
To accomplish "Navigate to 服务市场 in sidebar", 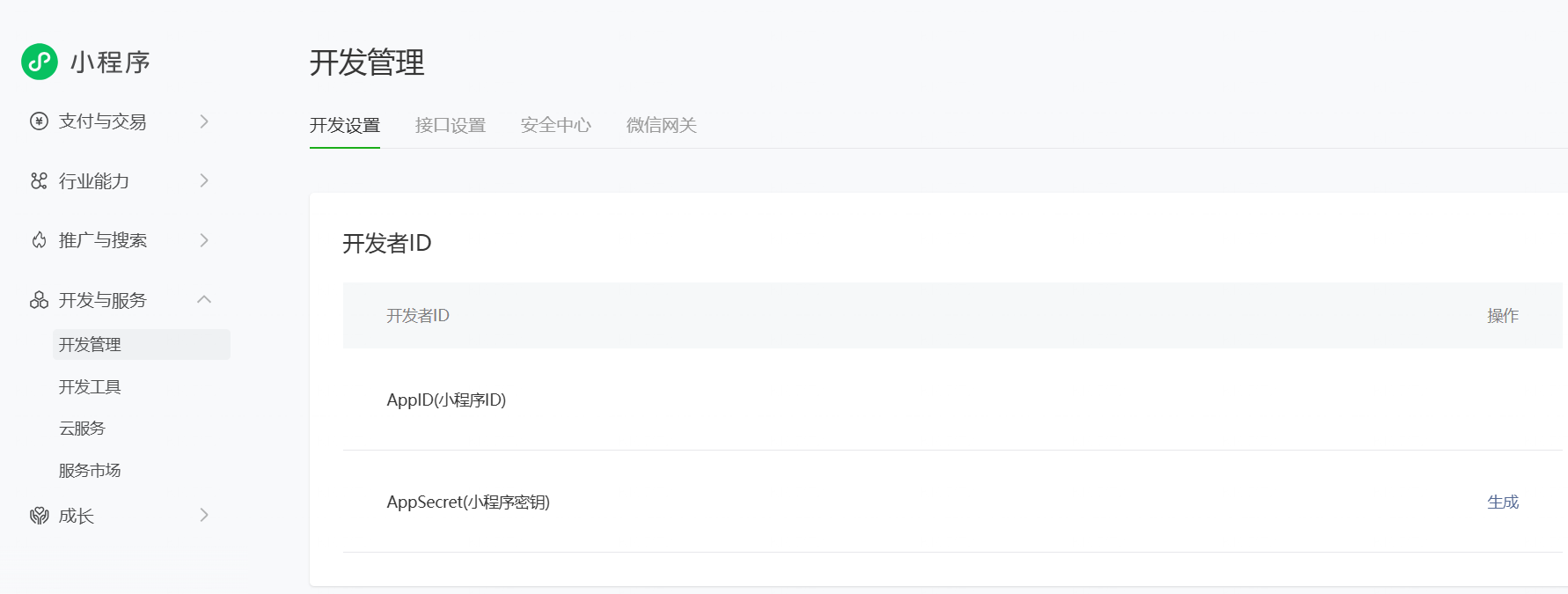I will [90, 471].
